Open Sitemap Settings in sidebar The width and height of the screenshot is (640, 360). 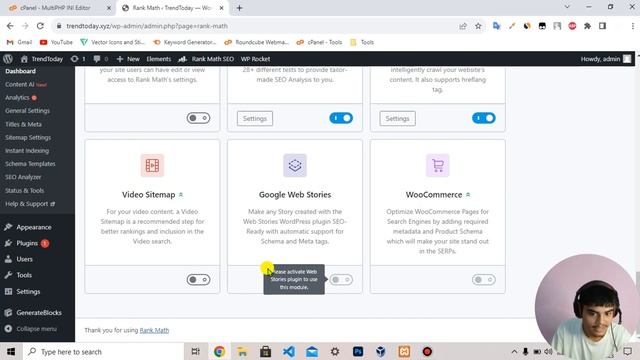click(x=28, y=138)
